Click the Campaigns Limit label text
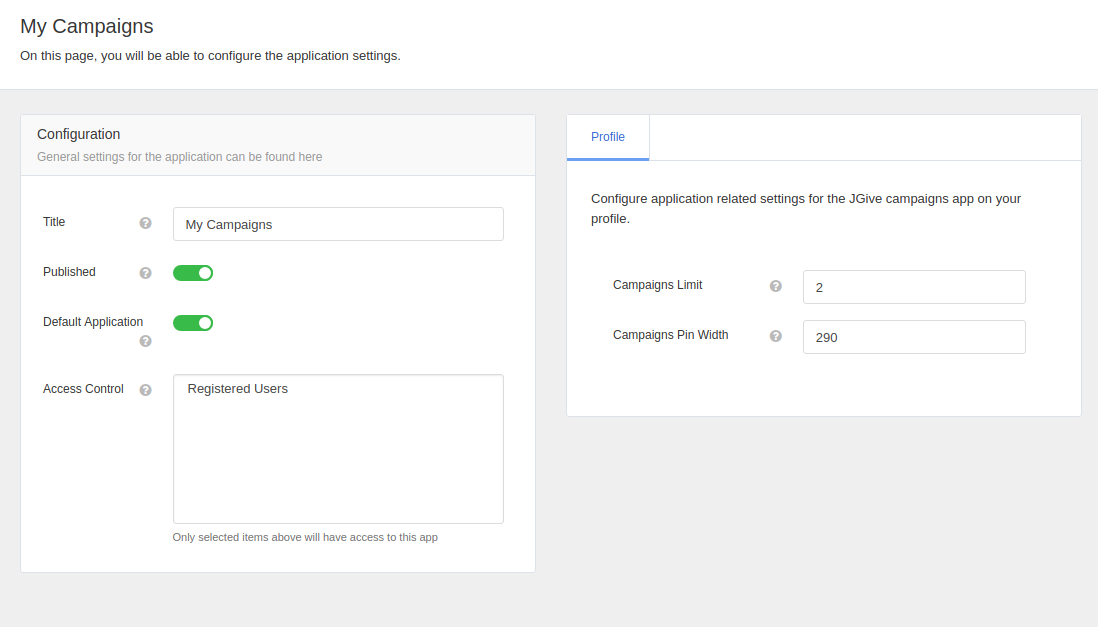The height and width of the screenshot is (627, 1098). point(657,285)
